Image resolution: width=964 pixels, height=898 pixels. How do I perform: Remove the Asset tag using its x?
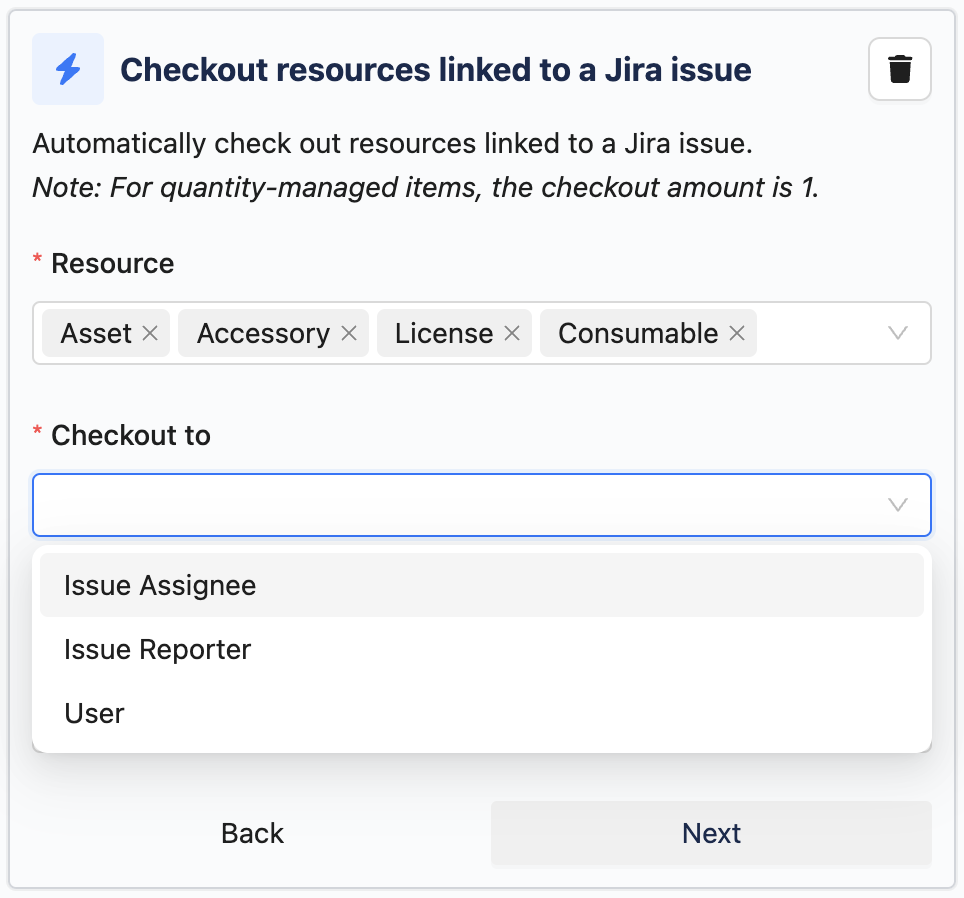(150, 334)
